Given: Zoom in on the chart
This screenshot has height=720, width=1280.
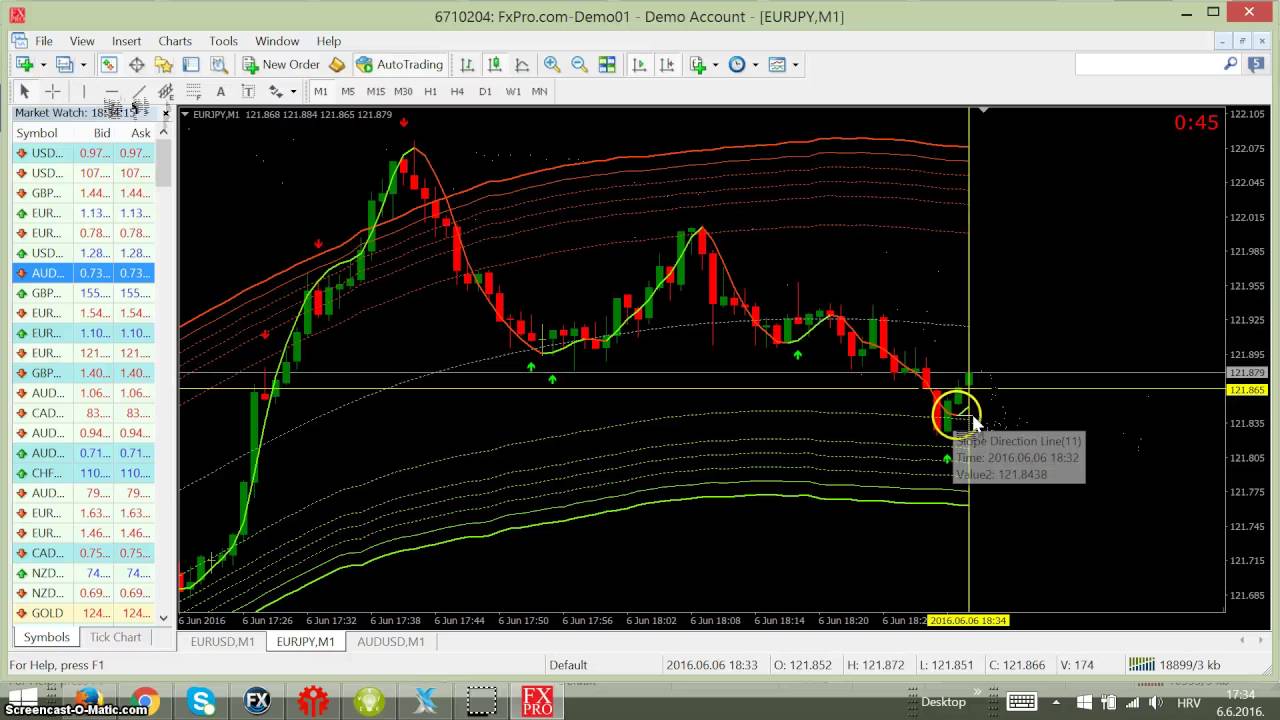Looking at the screenshot, I should [551, 64].
